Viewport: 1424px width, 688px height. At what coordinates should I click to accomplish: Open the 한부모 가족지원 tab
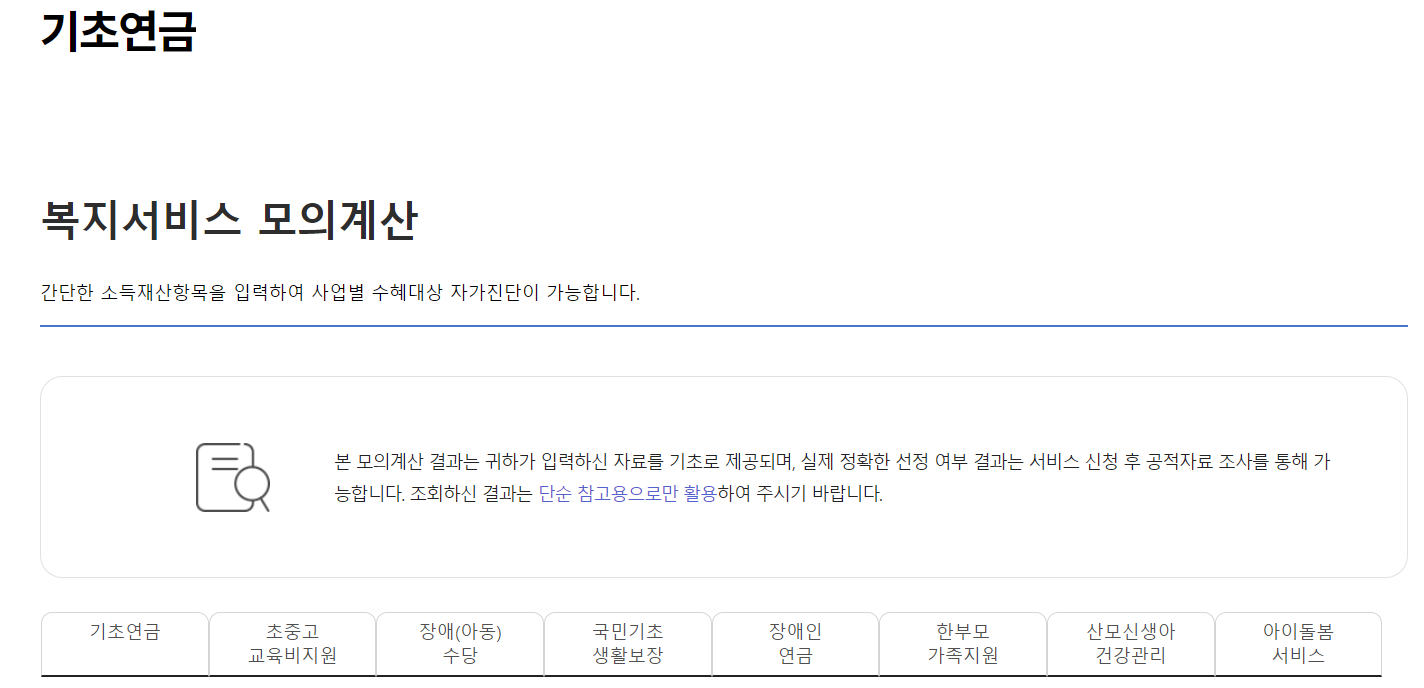point(962,643)
